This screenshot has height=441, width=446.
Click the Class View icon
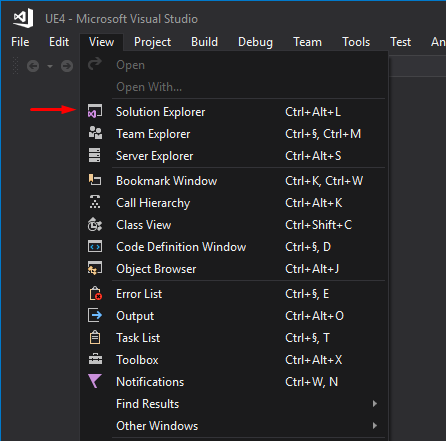tap(95, 224)
